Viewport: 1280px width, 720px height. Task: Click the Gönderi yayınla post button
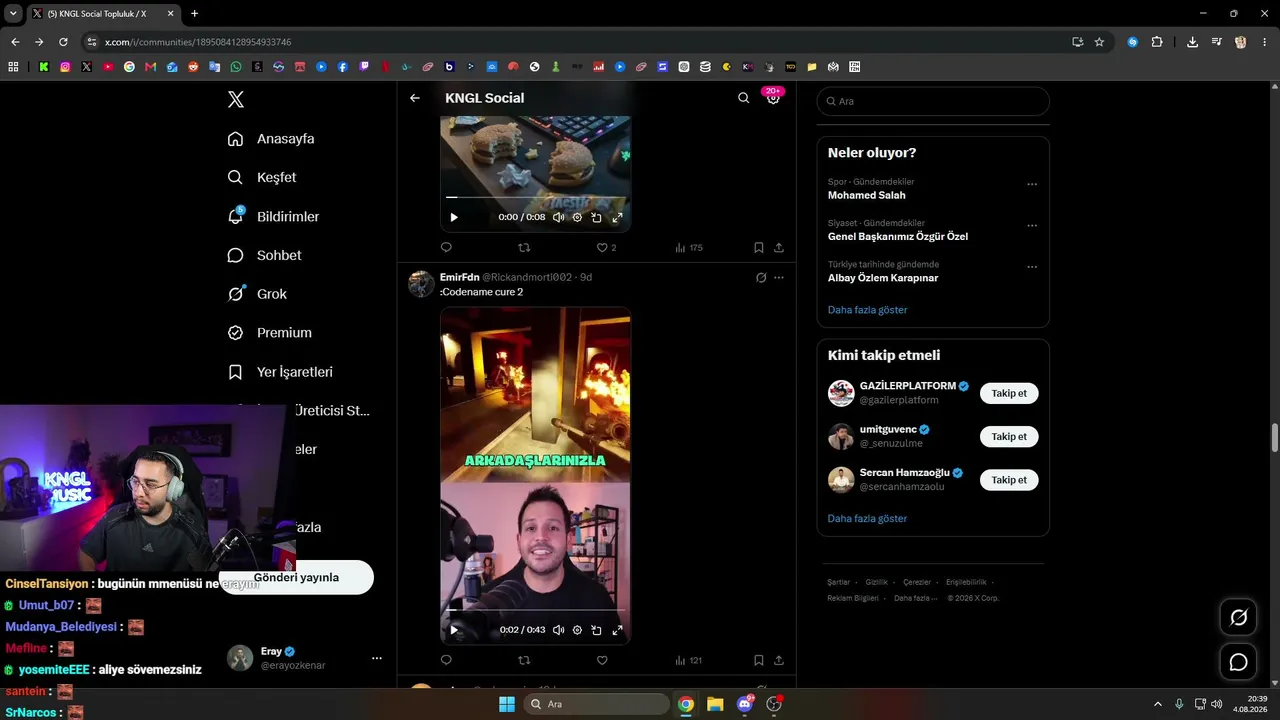[297, 578]
